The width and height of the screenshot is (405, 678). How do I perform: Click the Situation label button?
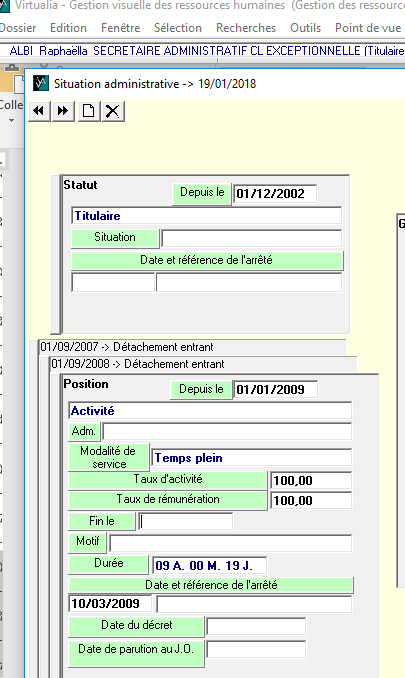[115, 237]
